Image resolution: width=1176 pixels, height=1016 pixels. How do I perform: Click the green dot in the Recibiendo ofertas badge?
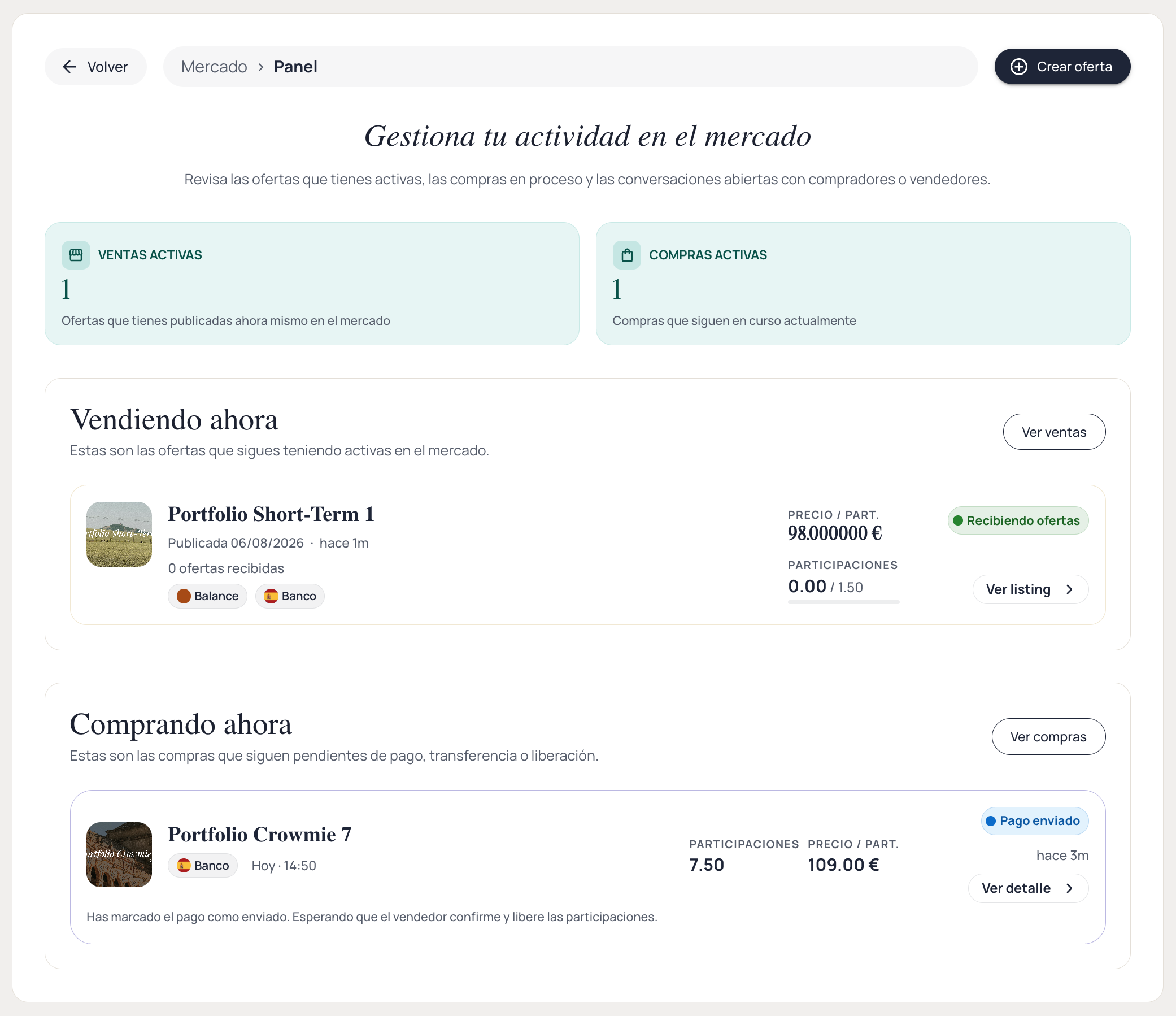point(958,521)
